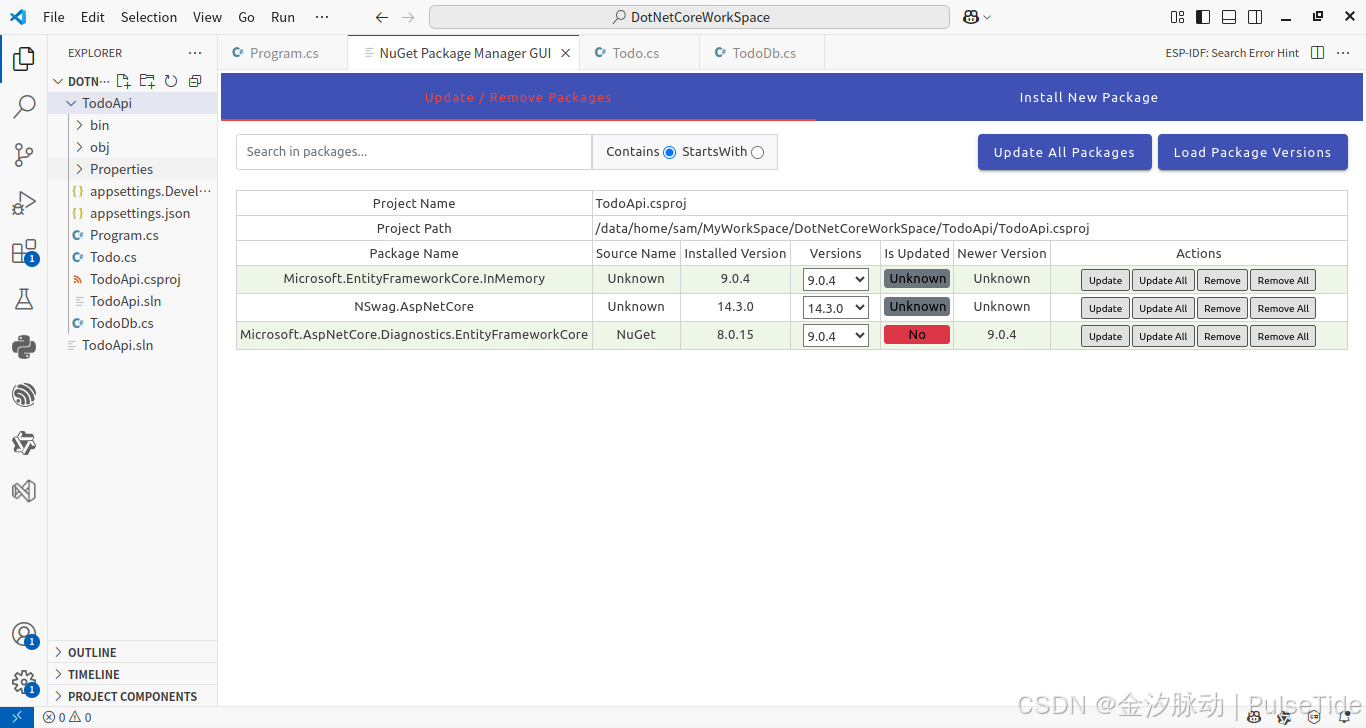This screenshot has height=728, width=1366.
Task: Toggle secondary side bar icon
Action: (1255, 17)
